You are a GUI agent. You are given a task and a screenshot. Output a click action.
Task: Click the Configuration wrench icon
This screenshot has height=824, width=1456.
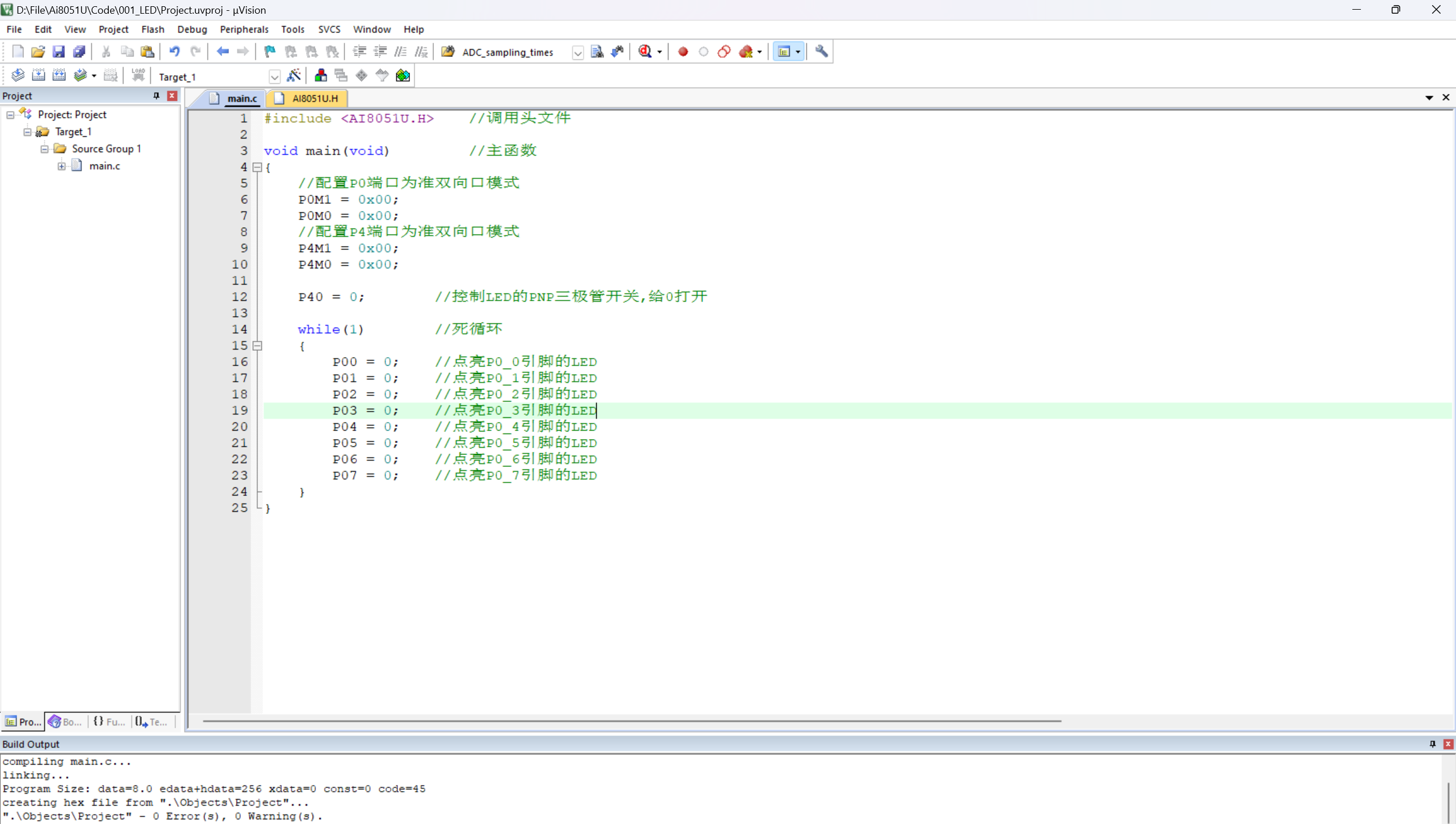(822, 52)
